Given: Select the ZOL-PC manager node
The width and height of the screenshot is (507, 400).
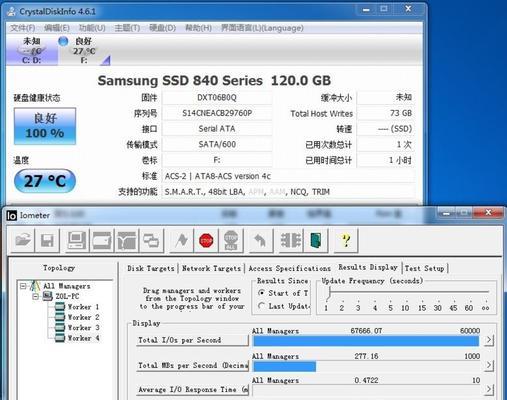Looking at the screenshot, I should 67,296.
